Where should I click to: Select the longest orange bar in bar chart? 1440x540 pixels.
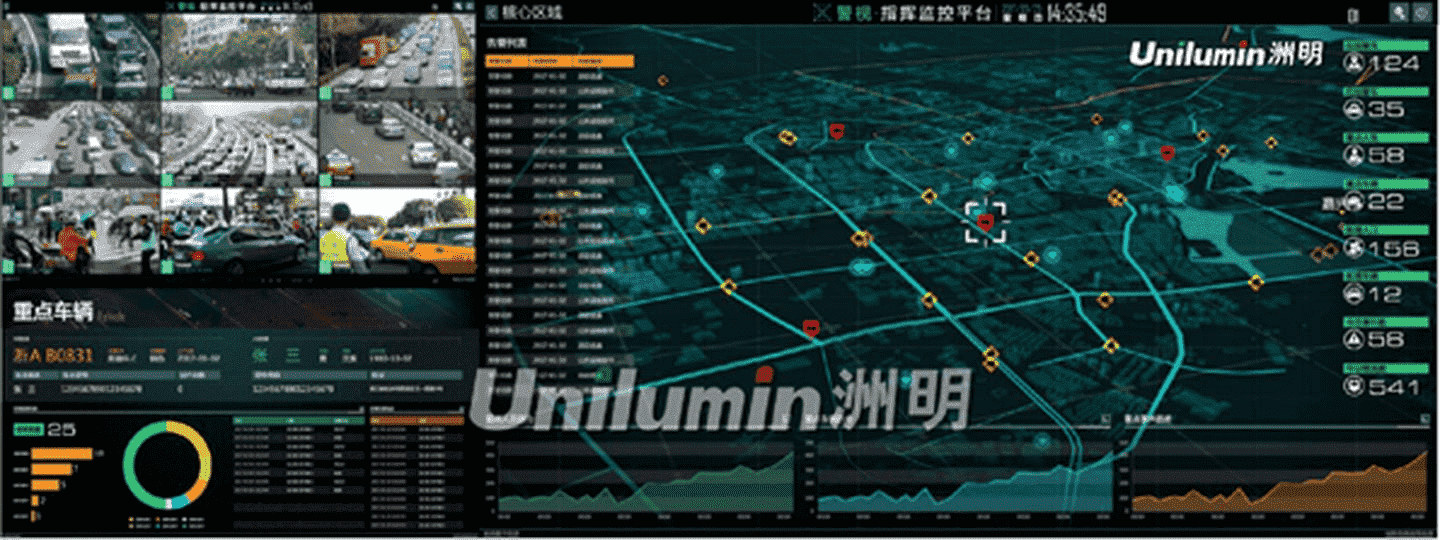pos(61,454)
